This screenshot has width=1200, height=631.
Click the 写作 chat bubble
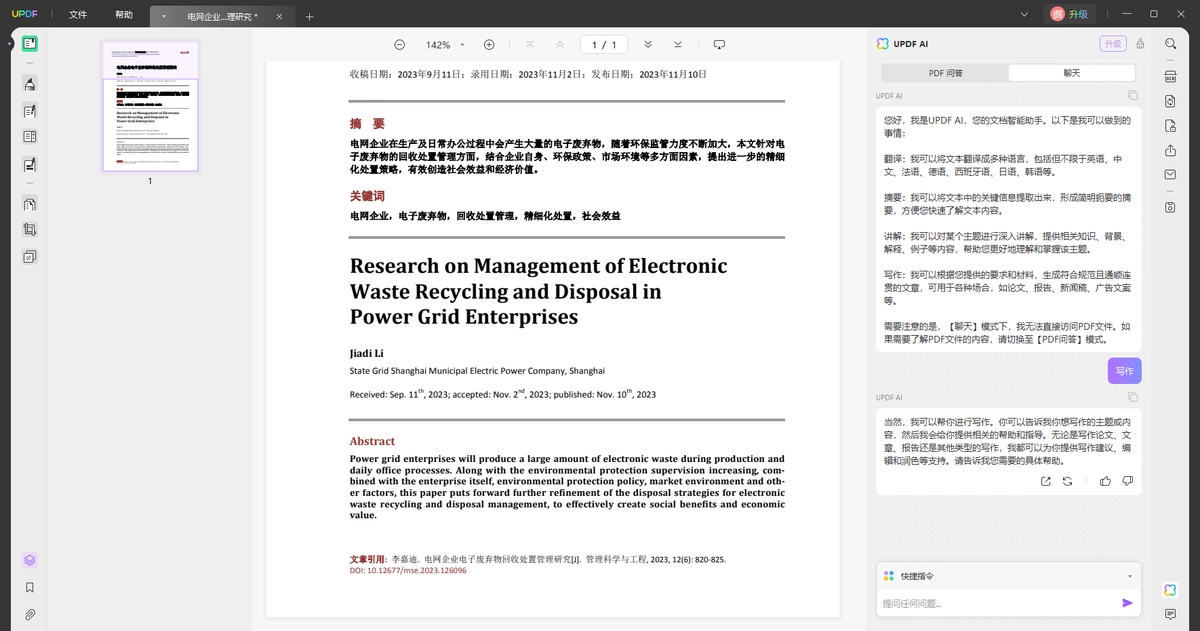[x=1124, y=371]
